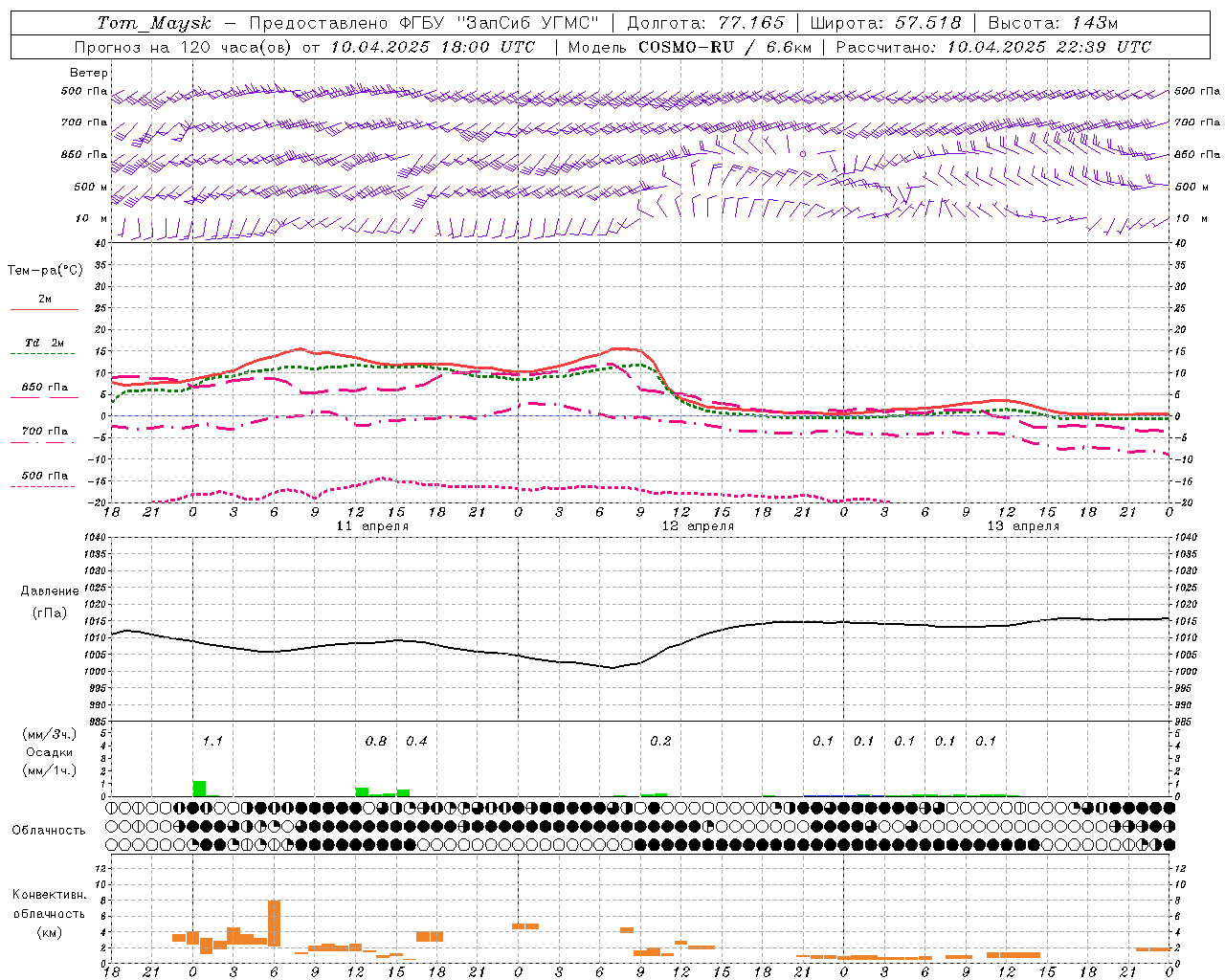The height and width of the screenshot is (980, 1225).
Task: Click the '1.1' precipitation amount value
Action: [x=212, y=741]
